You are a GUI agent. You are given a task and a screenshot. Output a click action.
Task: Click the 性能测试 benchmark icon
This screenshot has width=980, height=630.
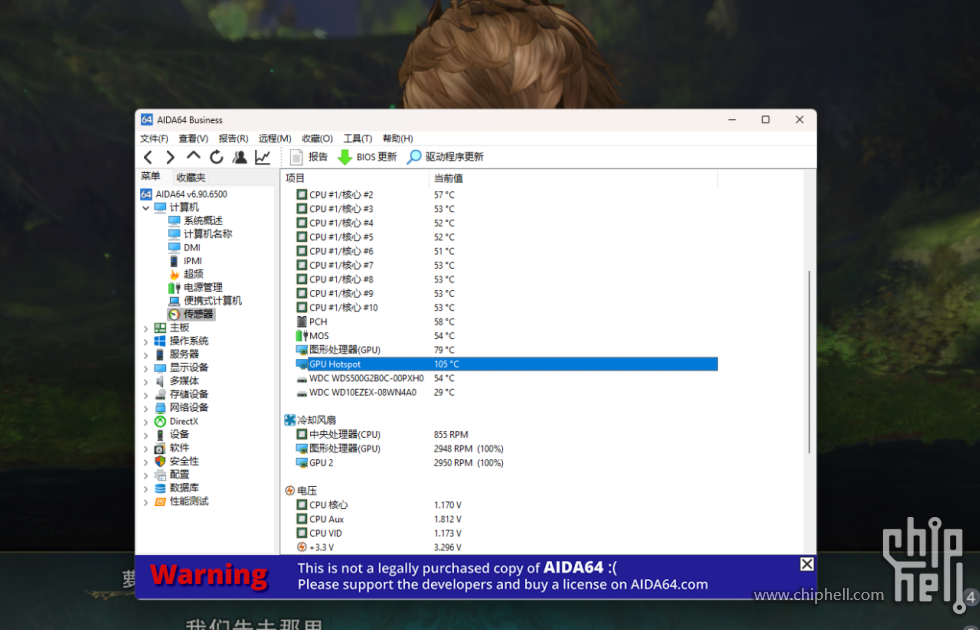[160, 502]
